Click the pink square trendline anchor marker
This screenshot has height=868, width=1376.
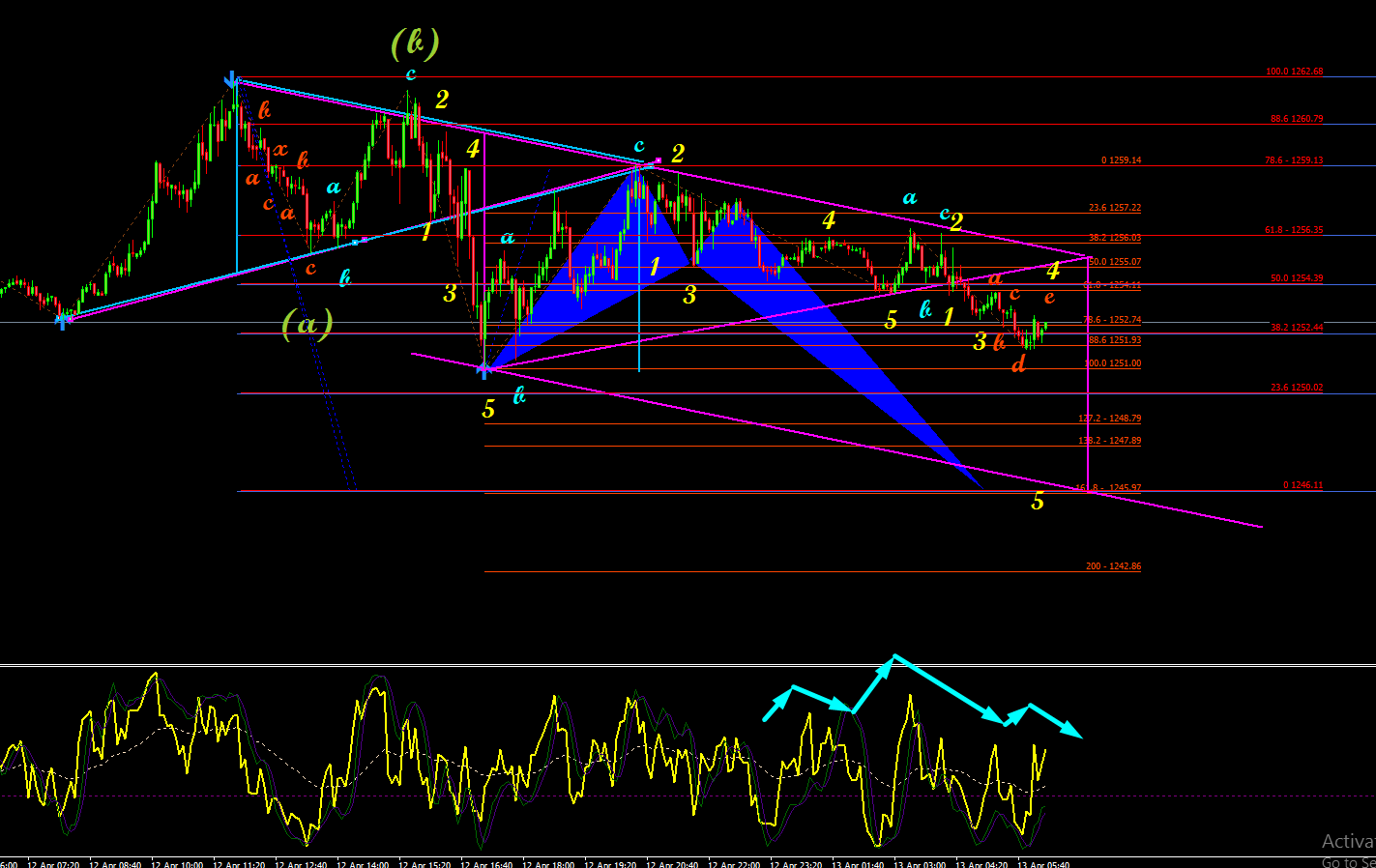pyautogui.click(x=658, y=160)
